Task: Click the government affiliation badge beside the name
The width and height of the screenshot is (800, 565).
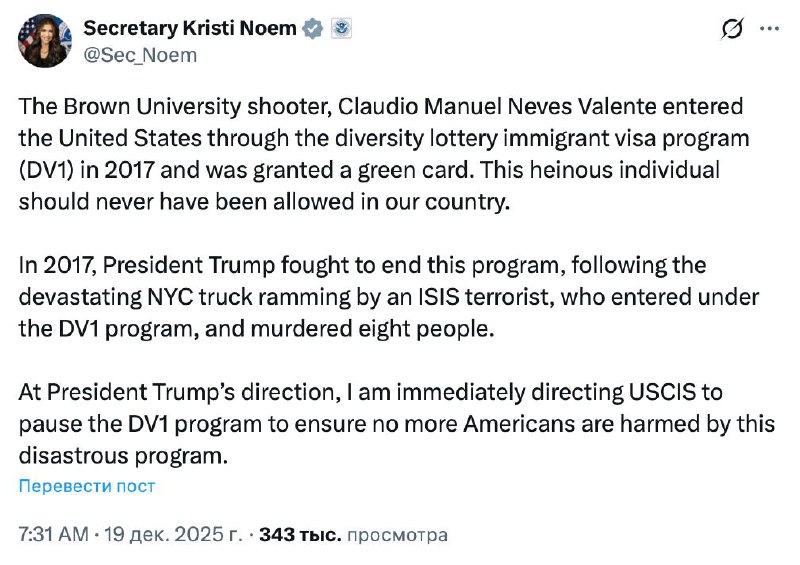Action: (341, 29)
